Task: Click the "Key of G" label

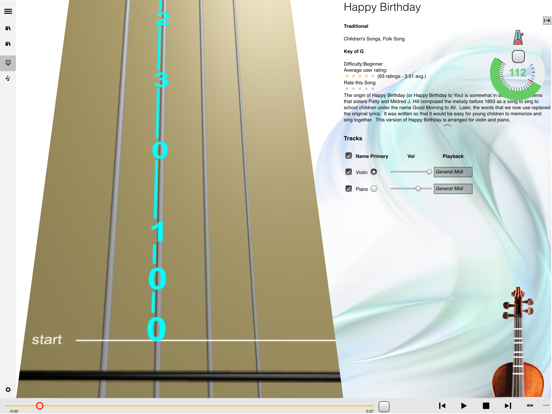Action: point(353,51)
